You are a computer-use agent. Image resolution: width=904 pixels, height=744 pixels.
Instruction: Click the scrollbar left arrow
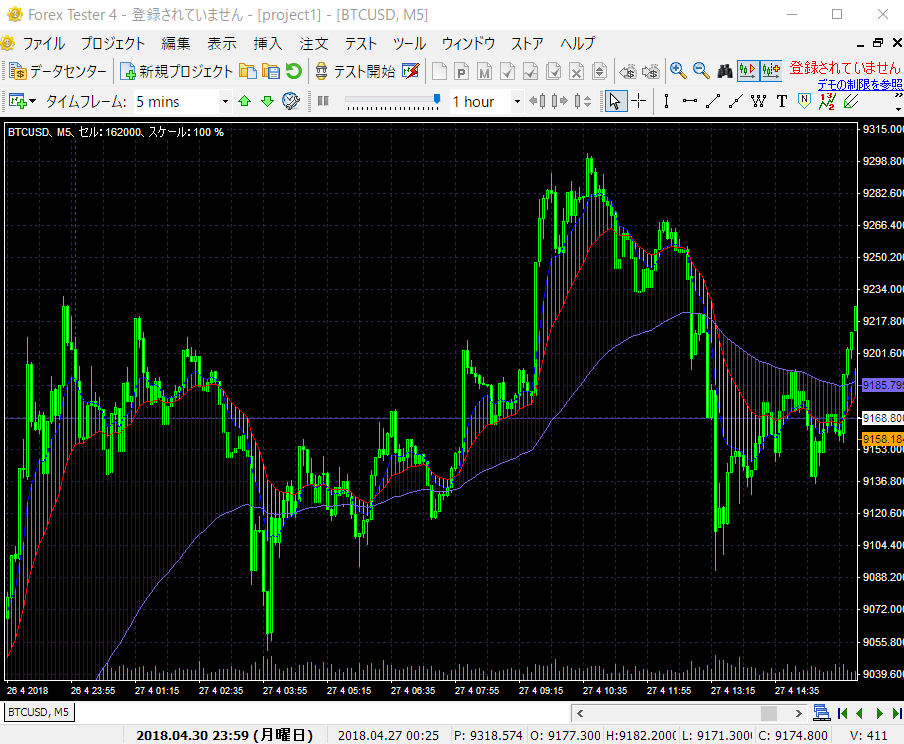[580, 713]
